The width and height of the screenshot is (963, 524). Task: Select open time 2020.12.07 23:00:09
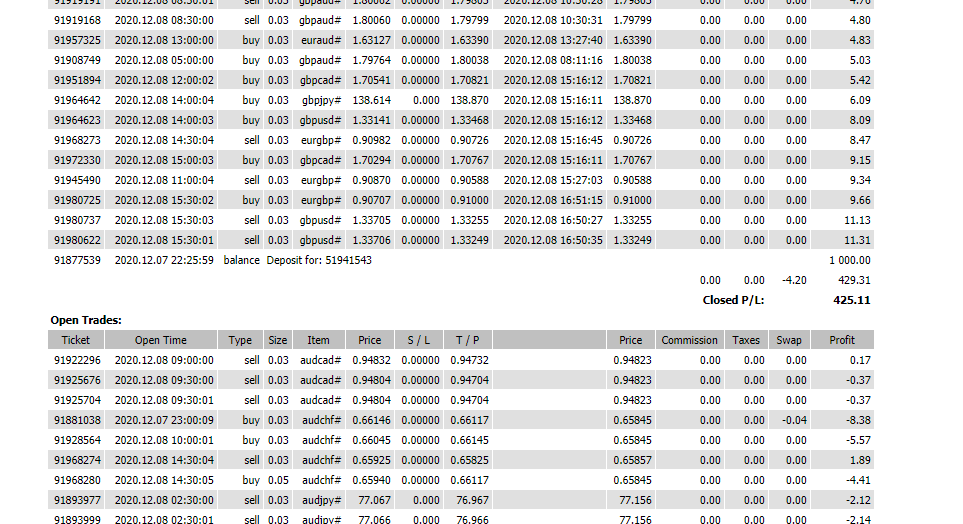(x=164, y=420)
